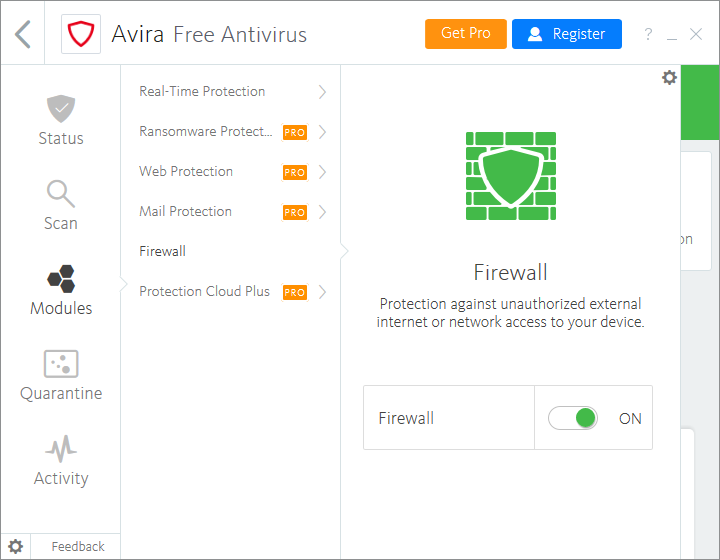Click the help question mark
The image size is (720, 560).
[649, 35]
